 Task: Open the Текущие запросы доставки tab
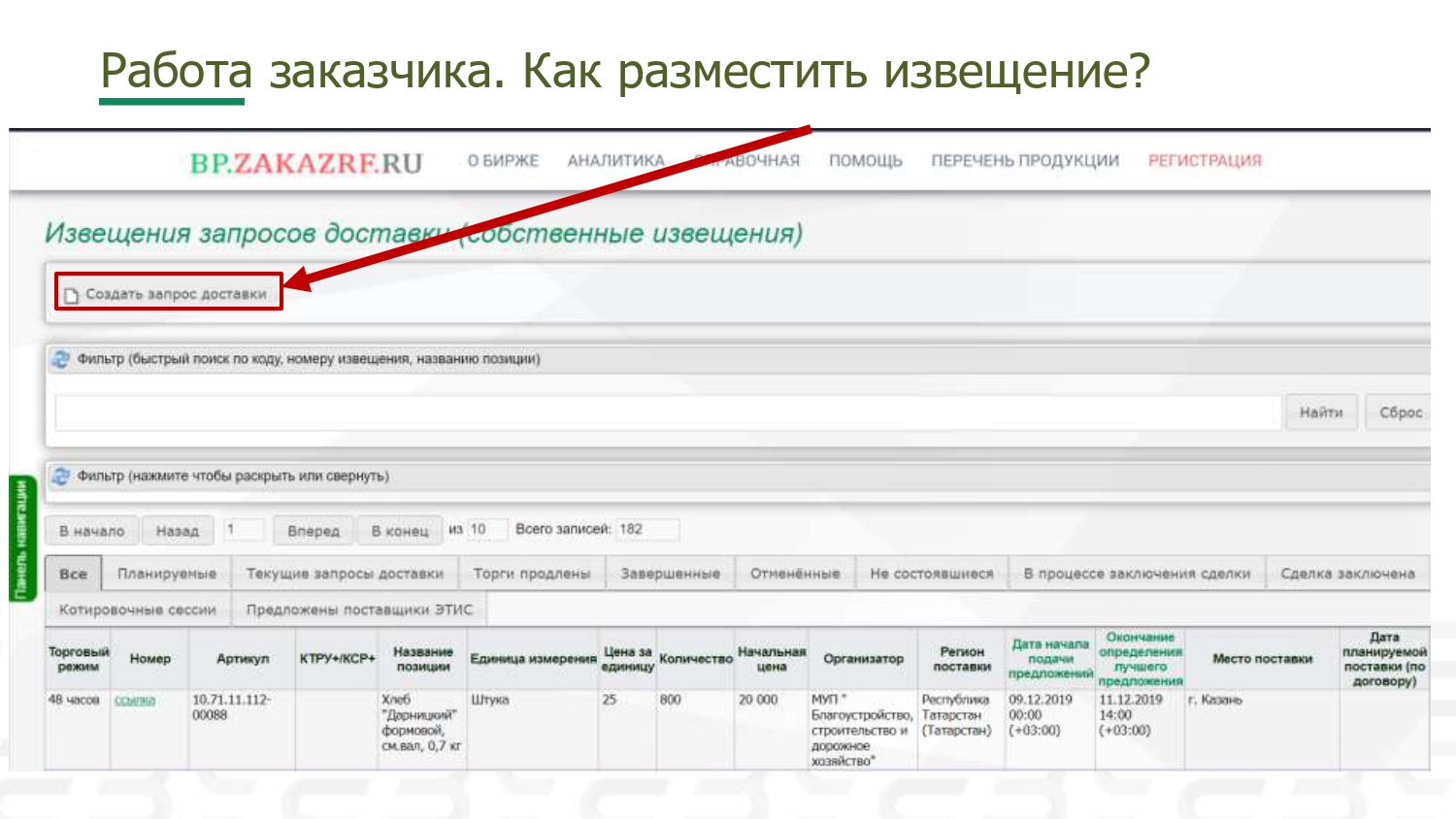(345, 573)
